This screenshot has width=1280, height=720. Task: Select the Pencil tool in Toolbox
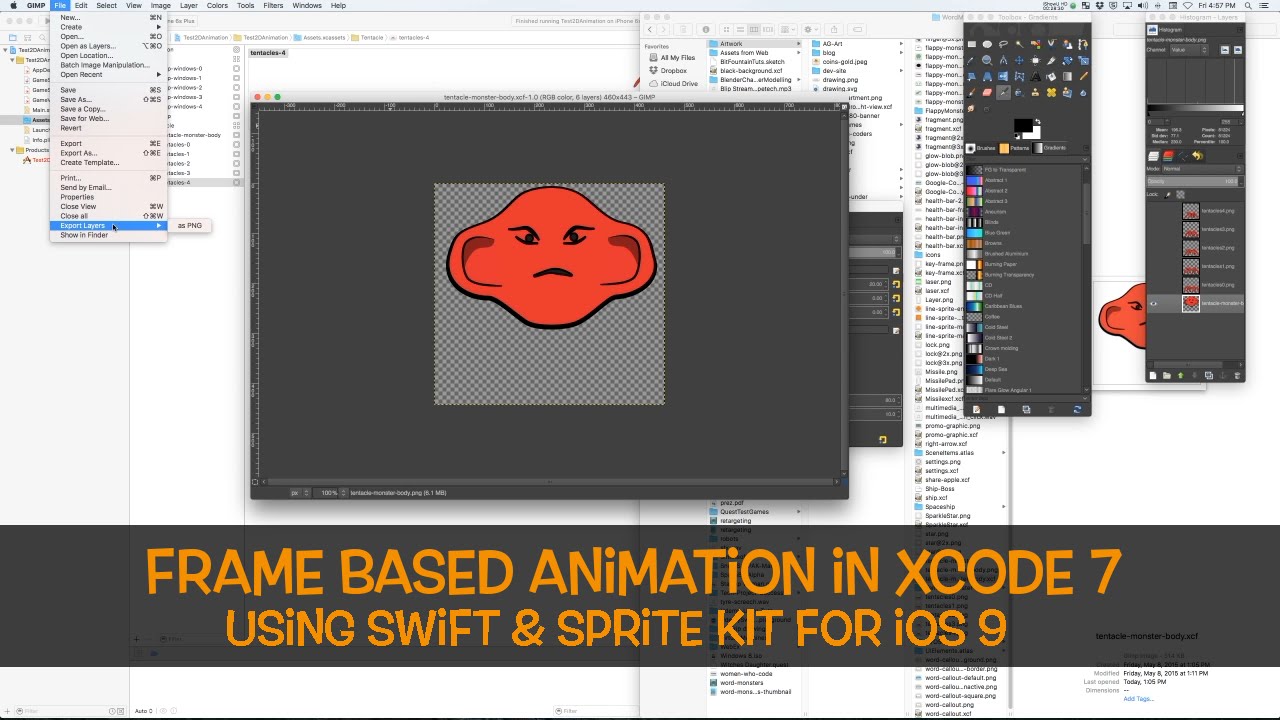coord(1083,76)
